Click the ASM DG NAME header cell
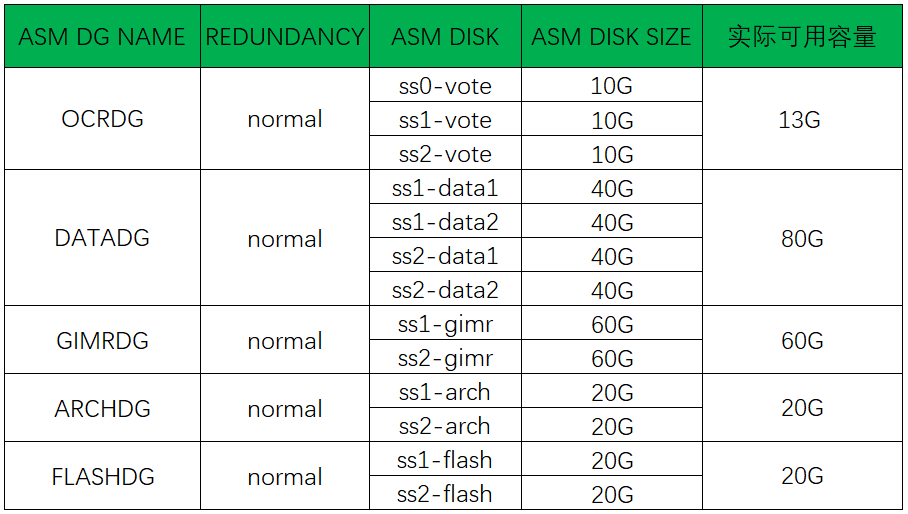 pos(102,36)
